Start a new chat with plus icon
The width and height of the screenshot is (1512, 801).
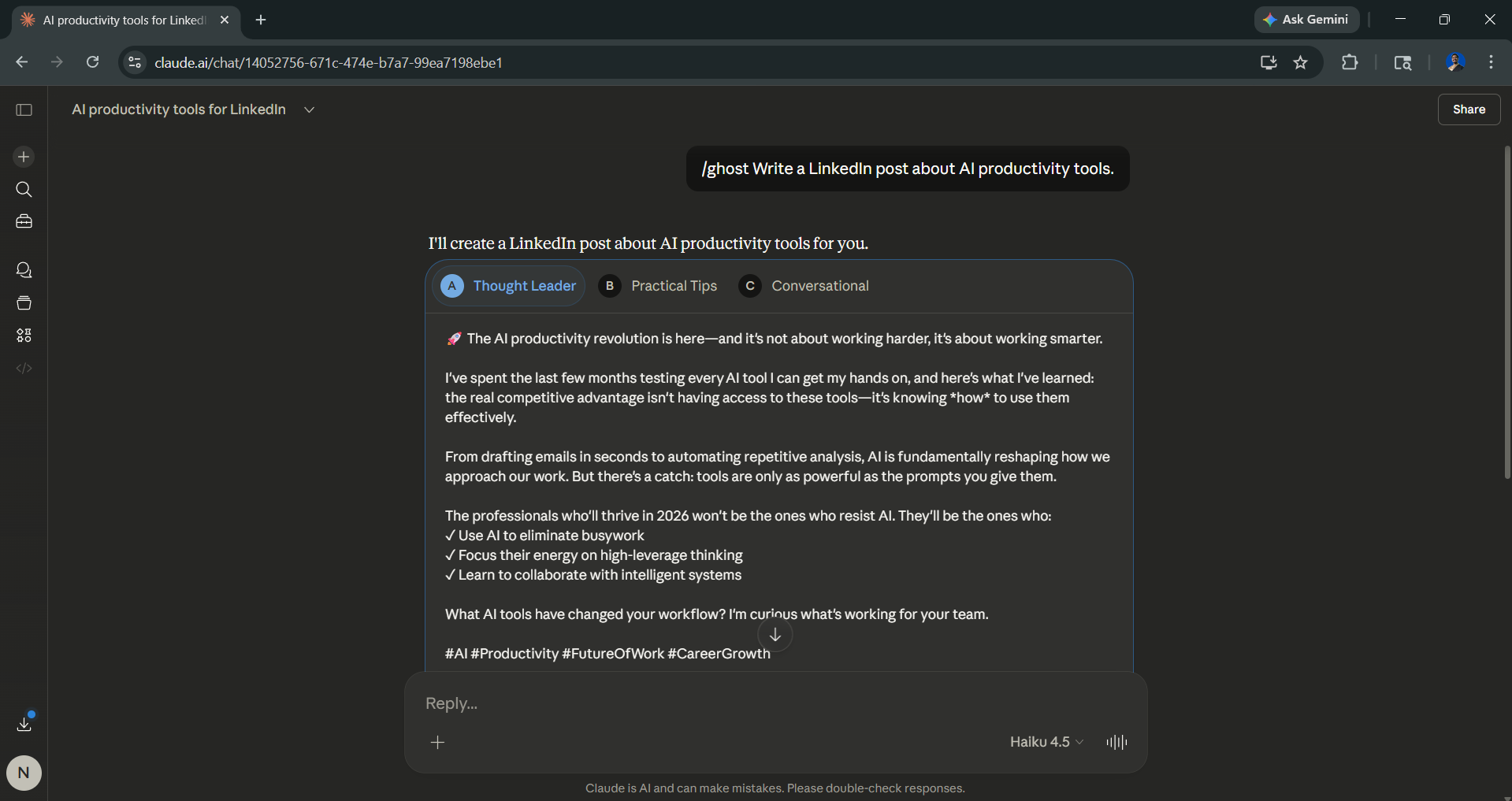24,157
